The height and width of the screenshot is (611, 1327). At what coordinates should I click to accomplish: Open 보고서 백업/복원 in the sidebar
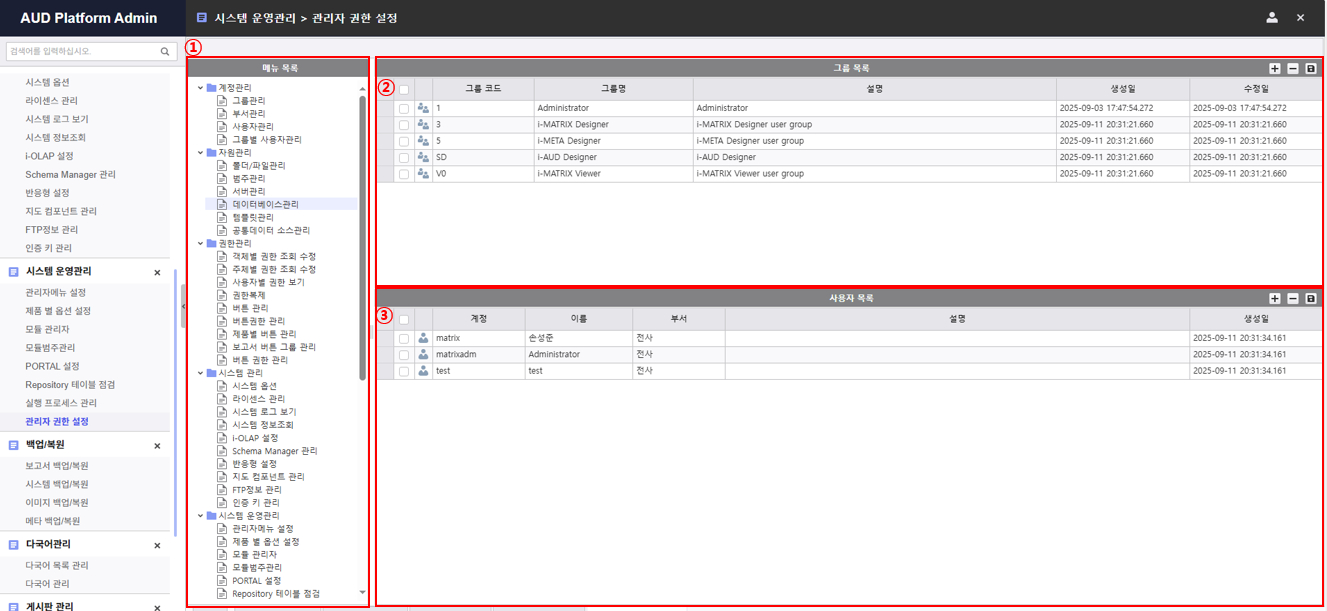click(x=57, y=466)
